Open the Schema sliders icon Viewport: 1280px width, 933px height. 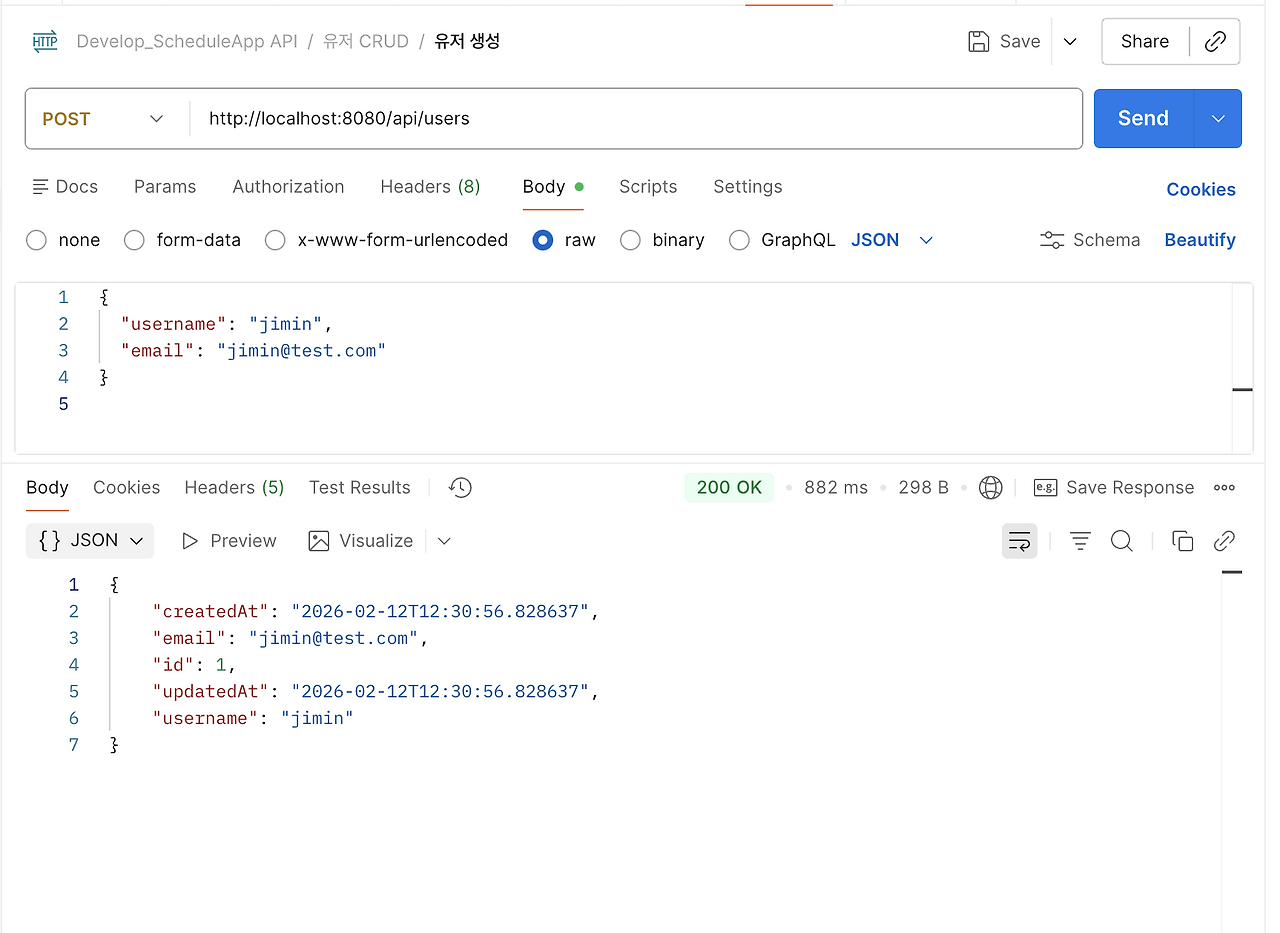pos(1052,240)
